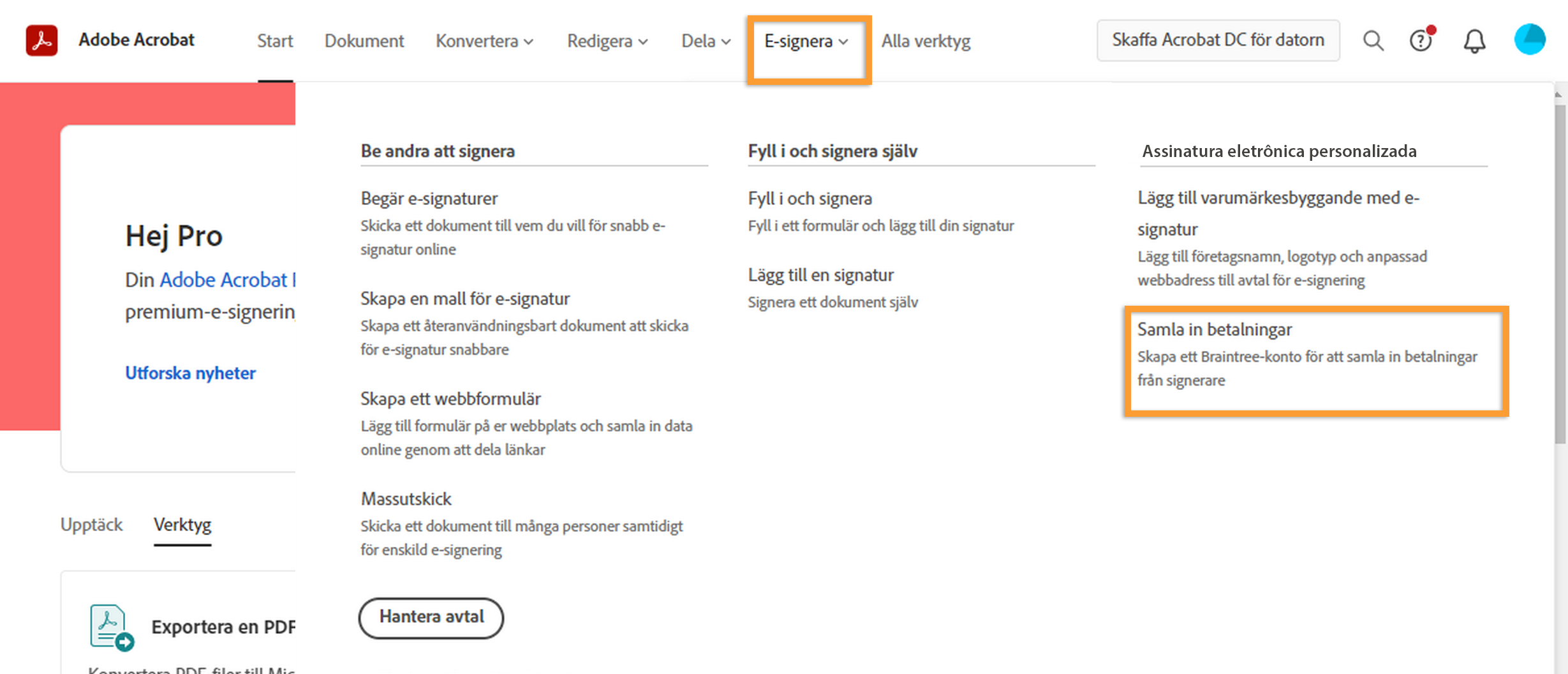
Task: Go to the Start tab
Action: point(275,41)
